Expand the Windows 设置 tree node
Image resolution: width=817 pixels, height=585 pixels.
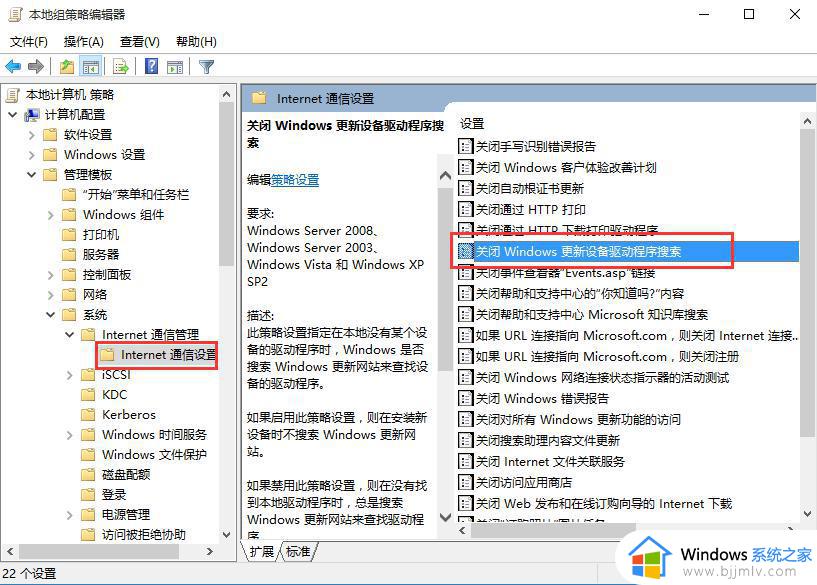(x=32, y=155)
